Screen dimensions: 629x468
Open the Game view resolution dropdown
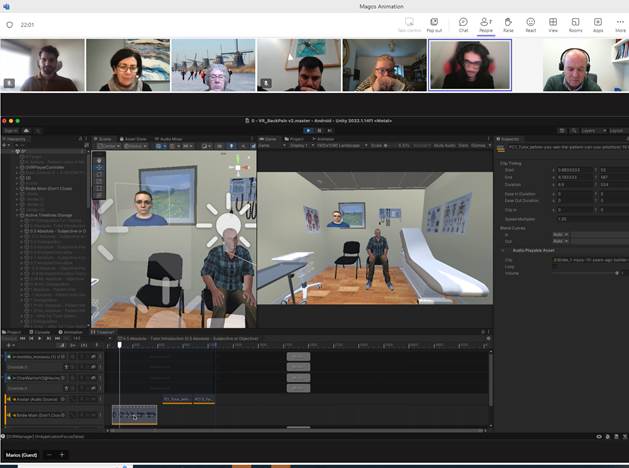[341, 146]
